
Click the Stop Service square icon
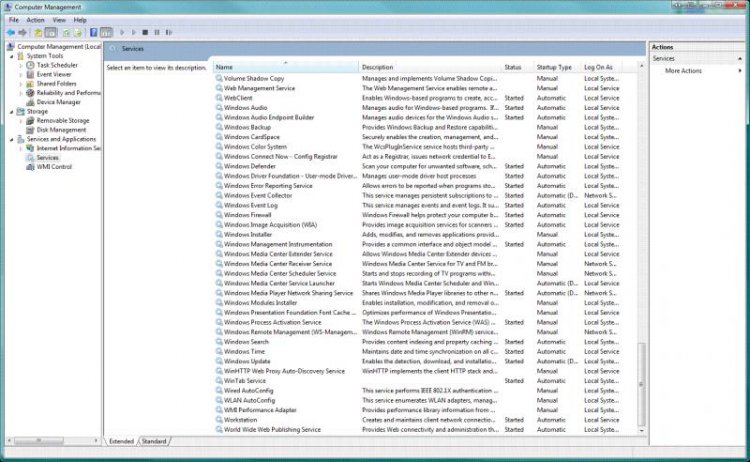145,33
